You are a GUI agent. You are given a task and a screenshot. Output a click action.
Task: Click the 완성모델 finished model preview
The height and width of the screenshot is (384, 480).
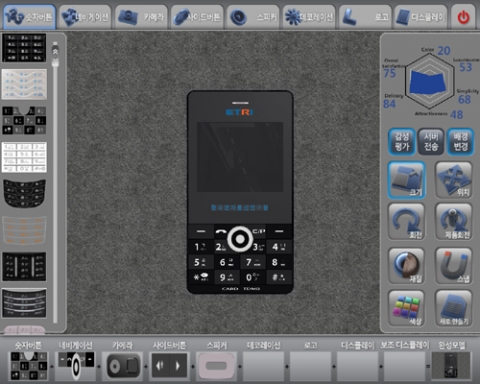451,366
